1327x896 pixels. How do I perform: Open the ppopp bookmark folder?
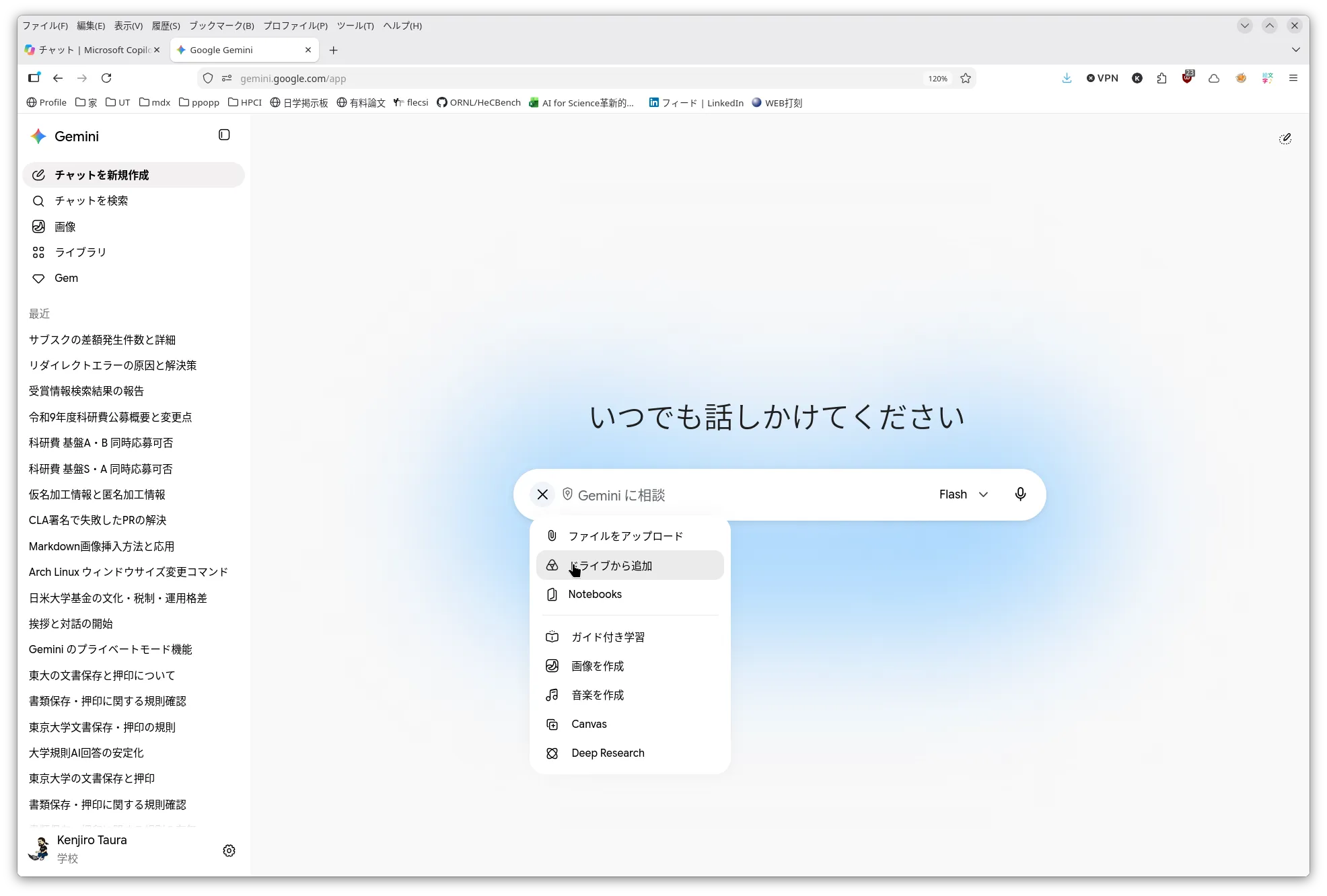coord(199,102)
